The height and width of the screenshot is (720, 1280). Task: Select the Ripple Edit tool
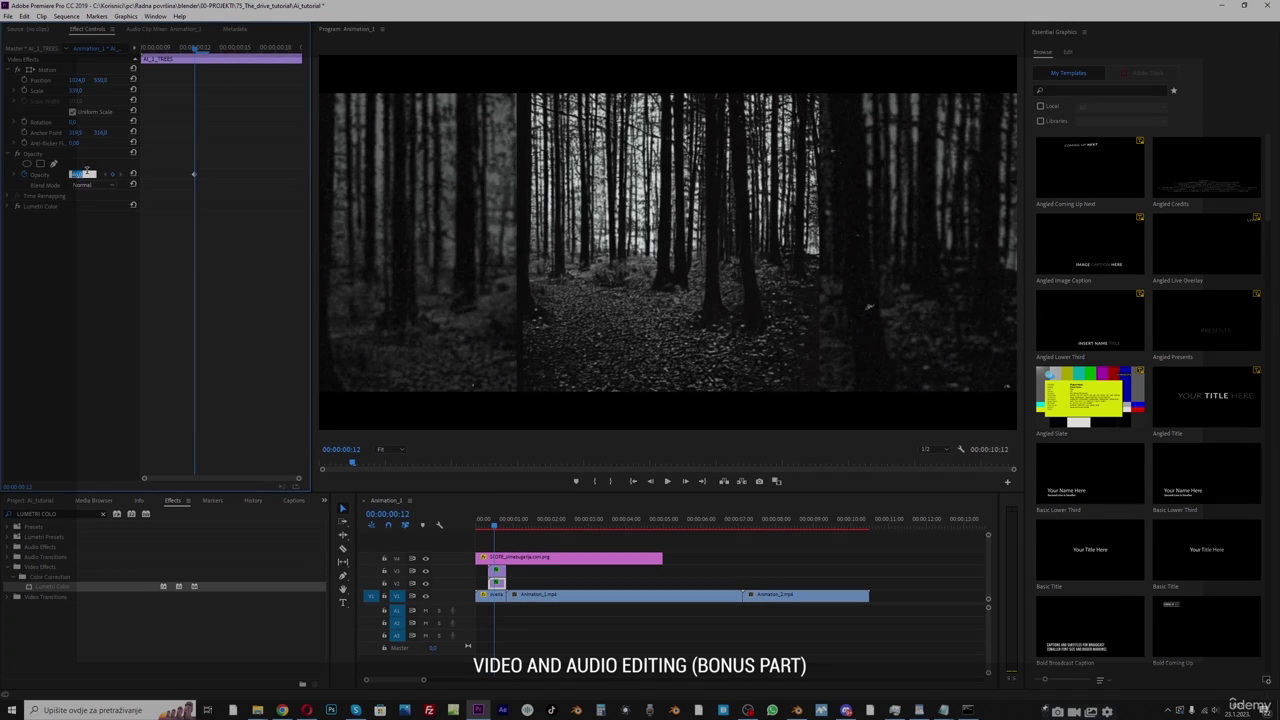[x=343, y=535]
